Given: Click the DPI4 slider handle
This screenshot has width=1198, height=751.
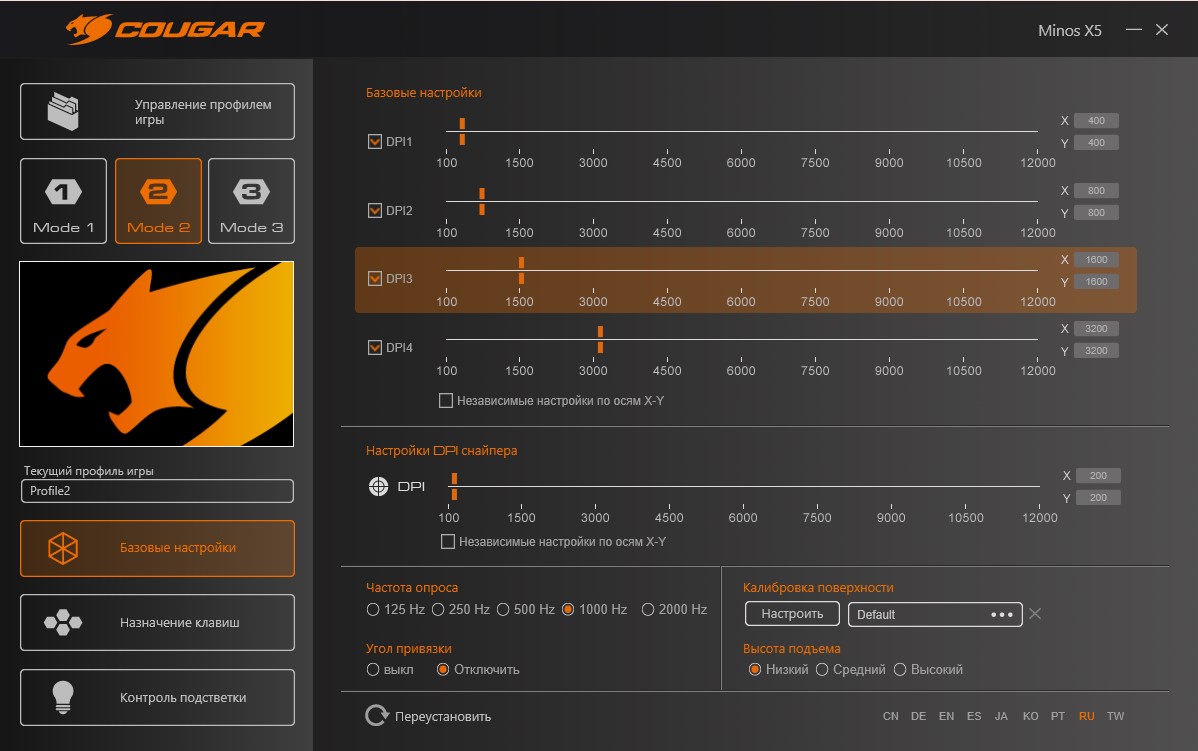Looking at the screenshot, I should click(x=601, y=339).
